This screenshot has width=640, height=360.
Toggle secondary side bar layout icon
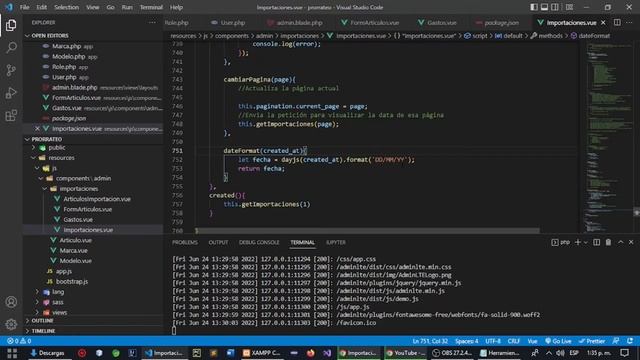coord(555,7)
